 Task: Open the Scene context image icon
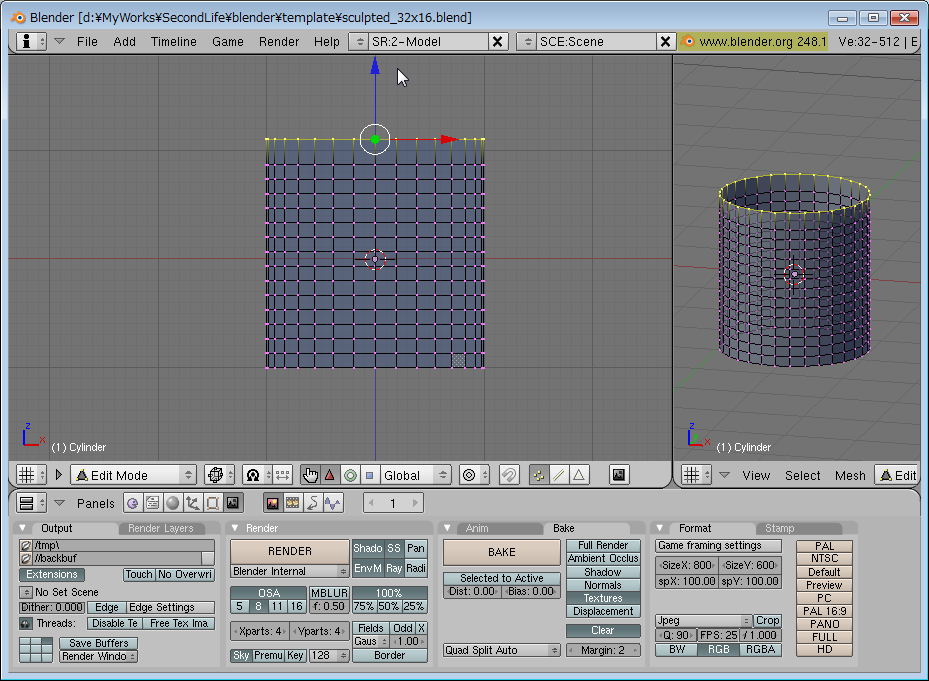tap(233, 504)
